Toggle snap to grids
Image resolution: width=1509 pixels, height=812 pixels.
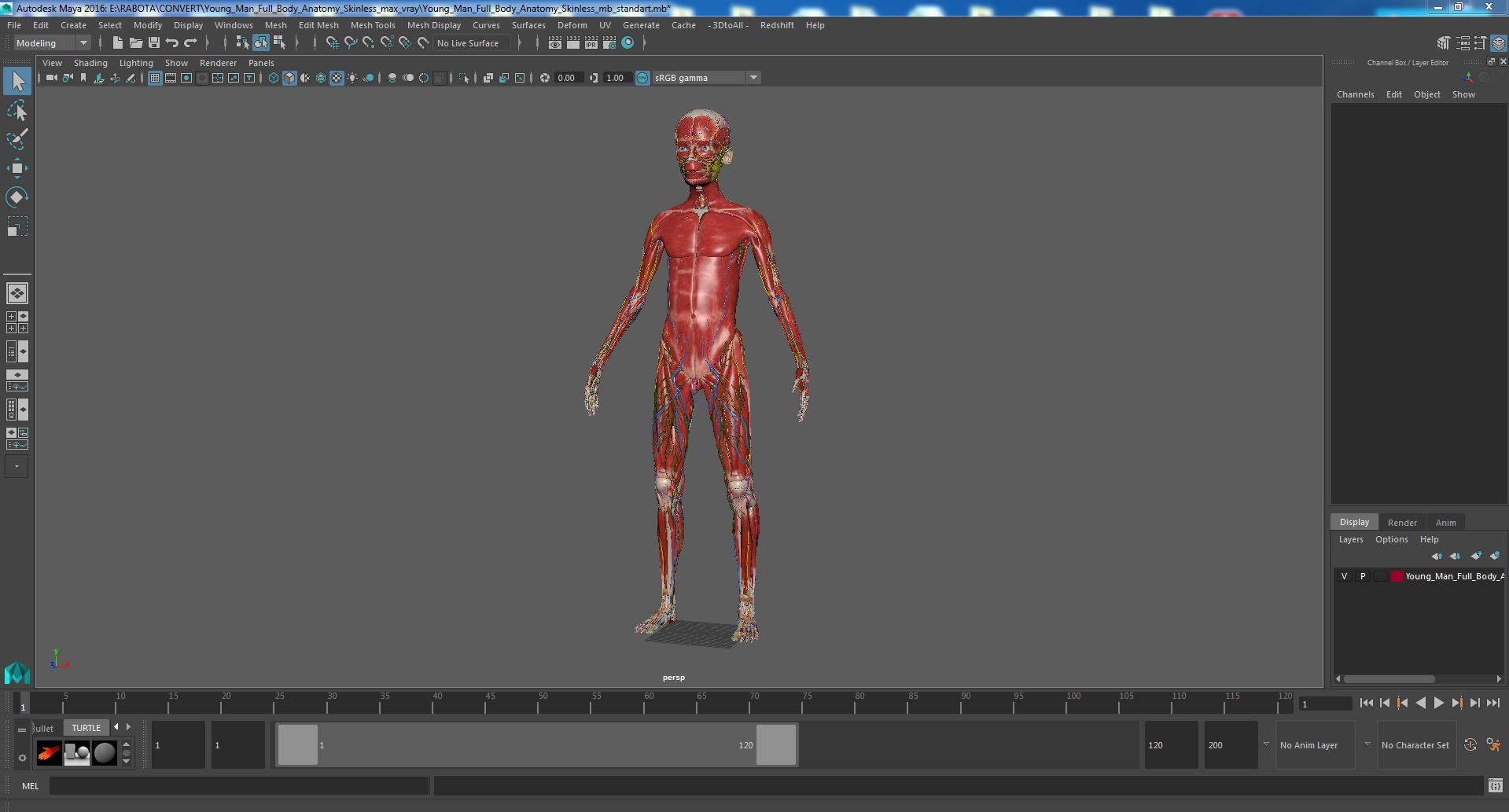click(x=332, y=43)
